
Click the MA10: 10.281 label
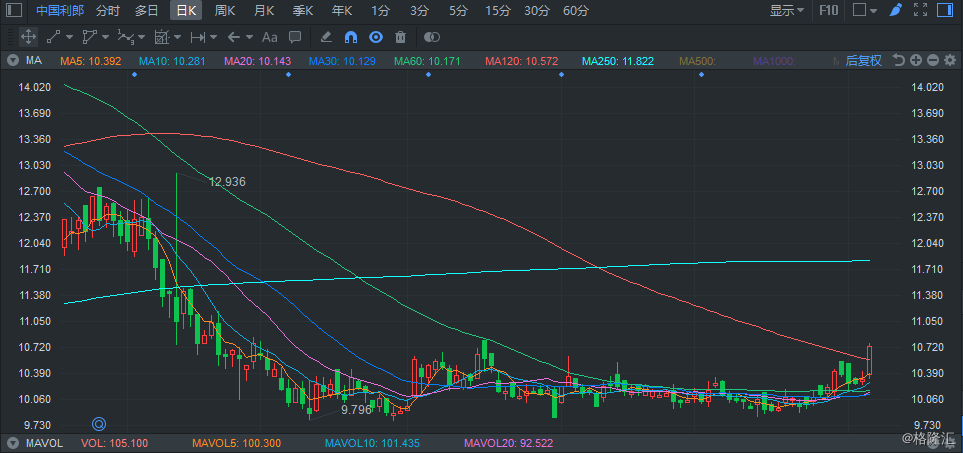172,61
